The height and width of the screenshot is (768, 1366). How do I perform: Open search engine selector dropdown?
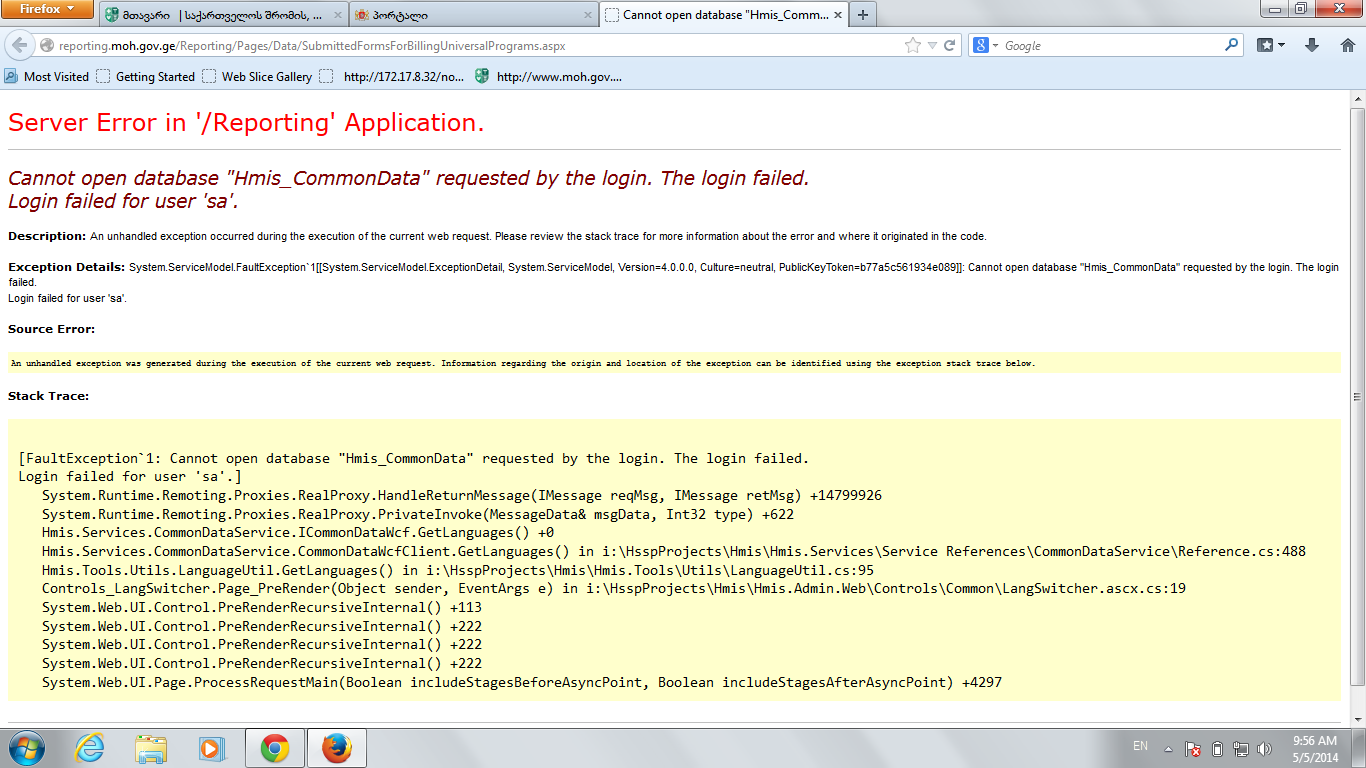[x=986, y=46]
